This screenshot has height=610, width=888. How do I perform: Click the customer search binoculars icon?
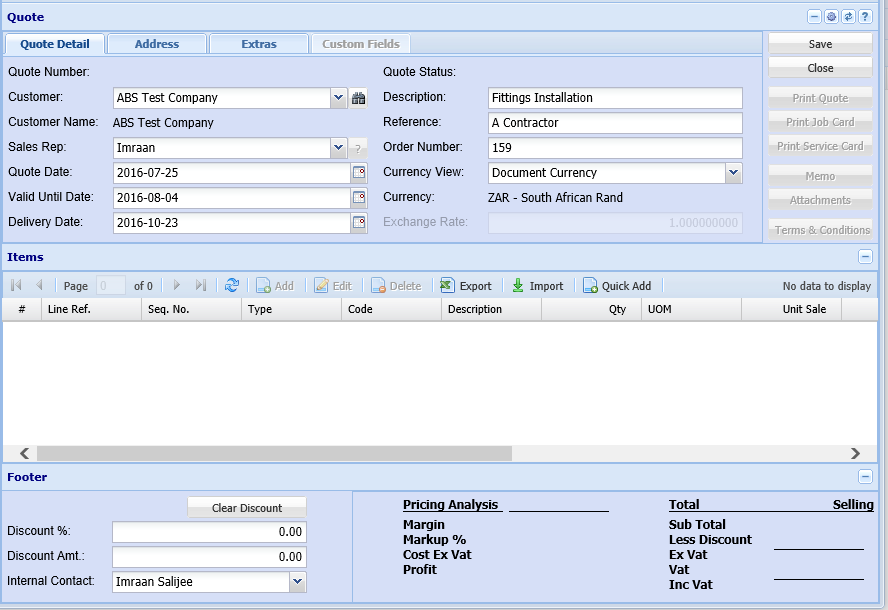point(358,98)
